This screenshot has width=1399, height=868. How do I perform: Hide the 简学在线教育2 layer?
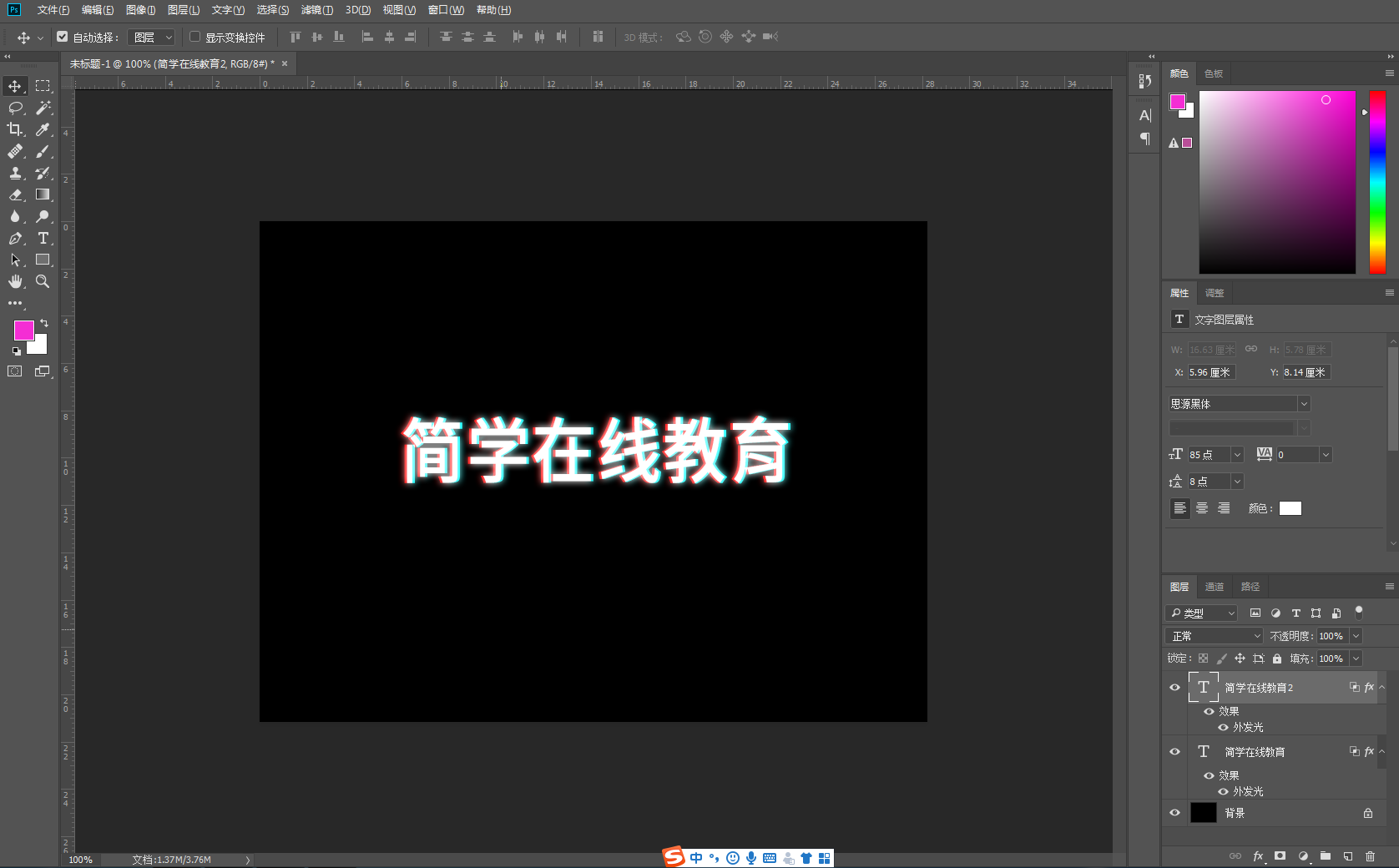(1174, 688)
